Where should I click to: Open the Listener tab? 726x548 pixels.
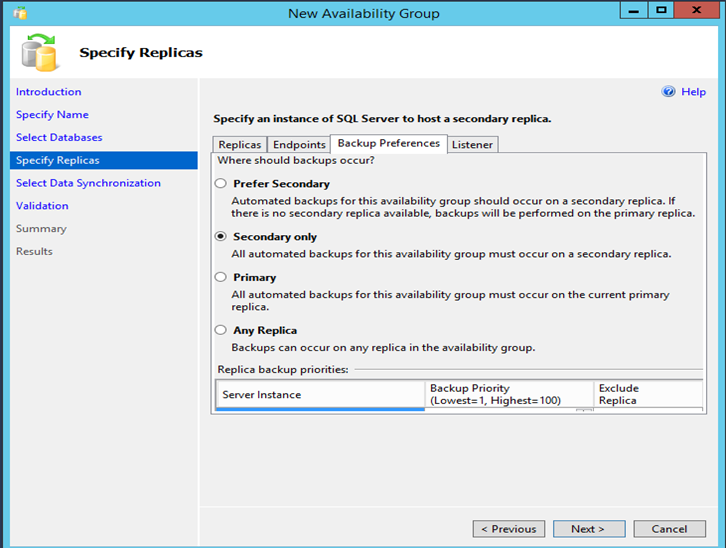click(x=472, y=145)
